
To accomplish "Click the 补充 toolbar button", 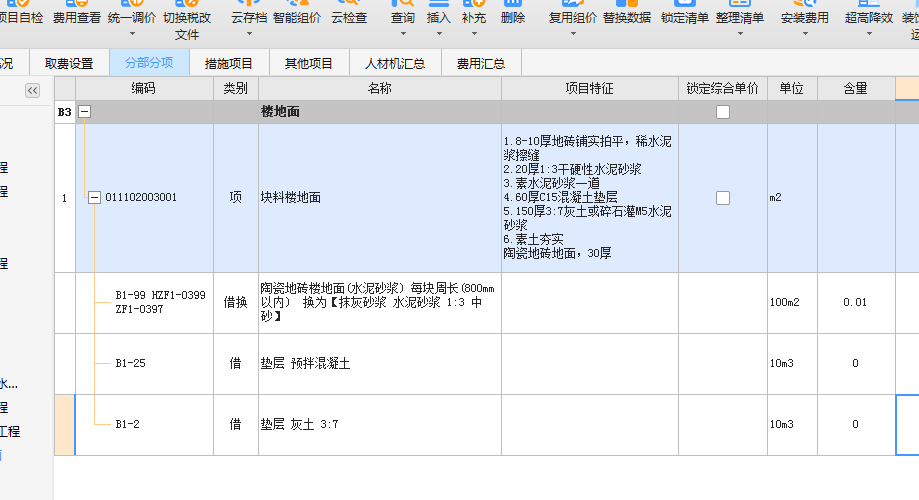I will (474, 13).
